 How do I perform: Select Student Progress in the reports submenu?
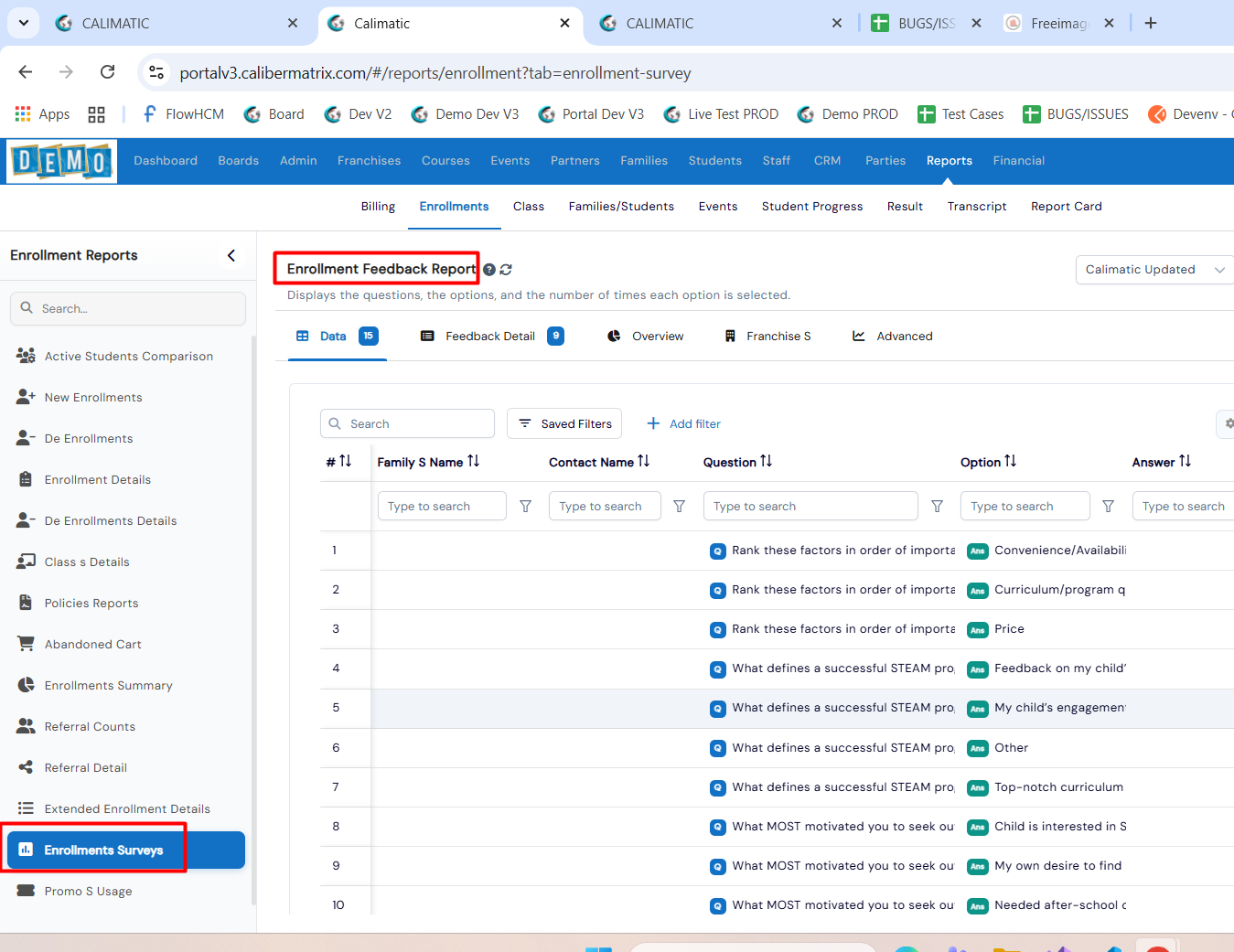pos(811,207)
